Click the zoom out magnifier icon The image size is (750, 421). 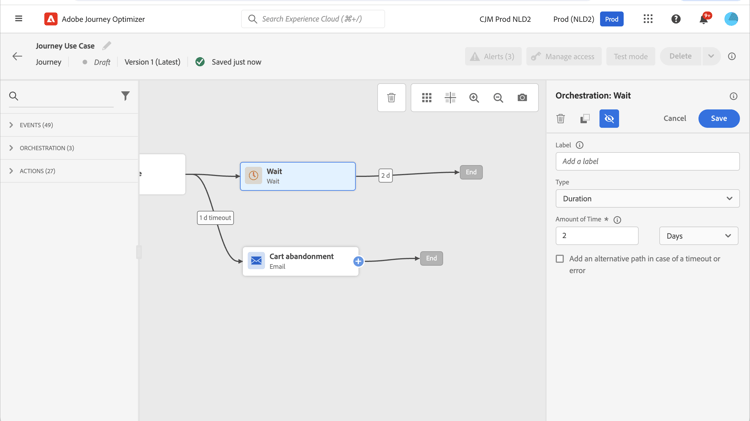[x=498, y=98]
